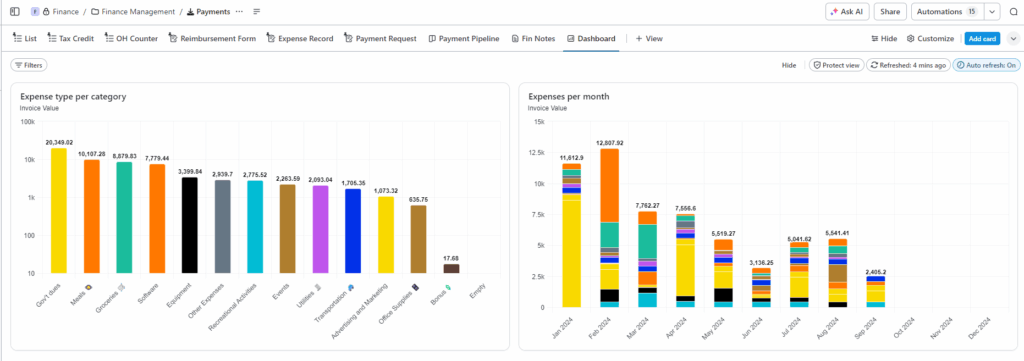
Task: Click the Share button
Action: pyautogui.click(x=889, y=12)
